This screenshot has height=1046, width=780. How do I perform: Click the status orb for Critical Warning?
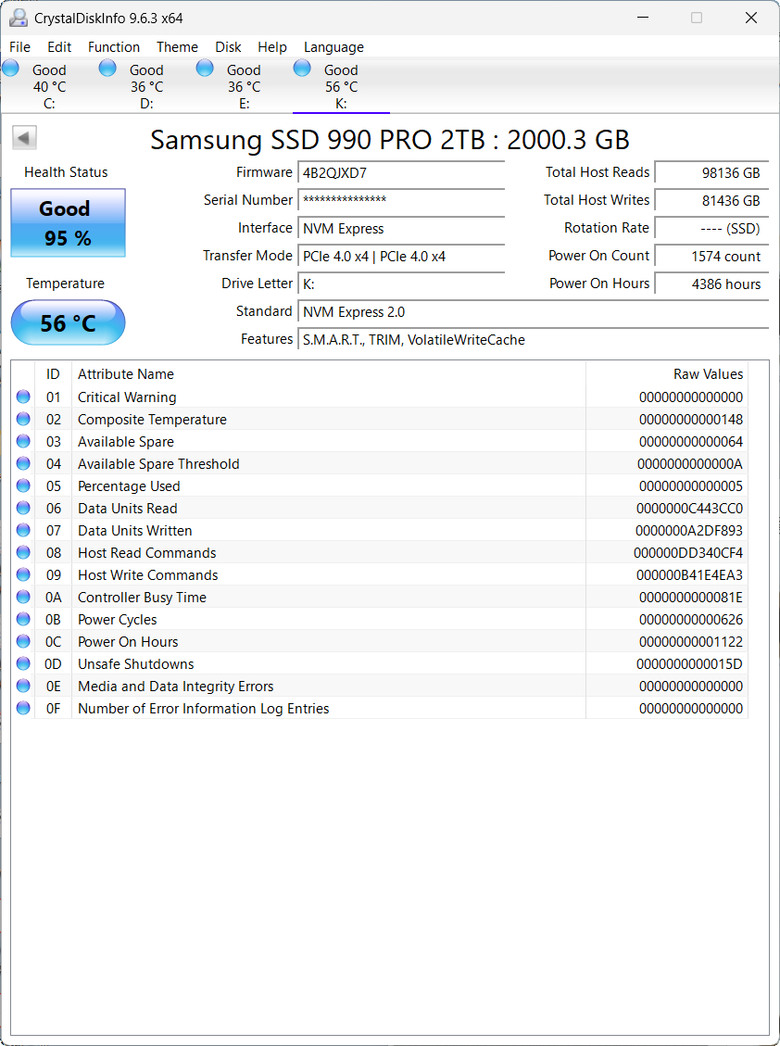pos(23,397)
